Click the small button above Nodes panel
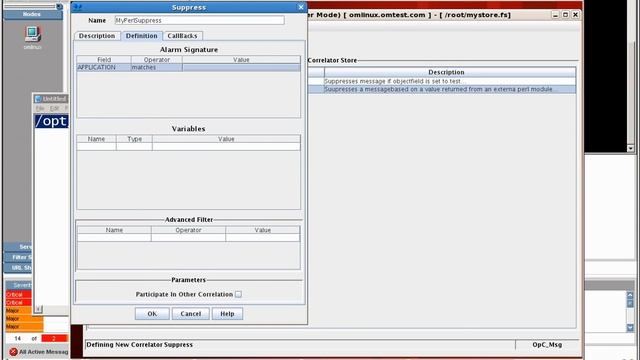This screenshot has width=640, height=360. pos(59,7)
